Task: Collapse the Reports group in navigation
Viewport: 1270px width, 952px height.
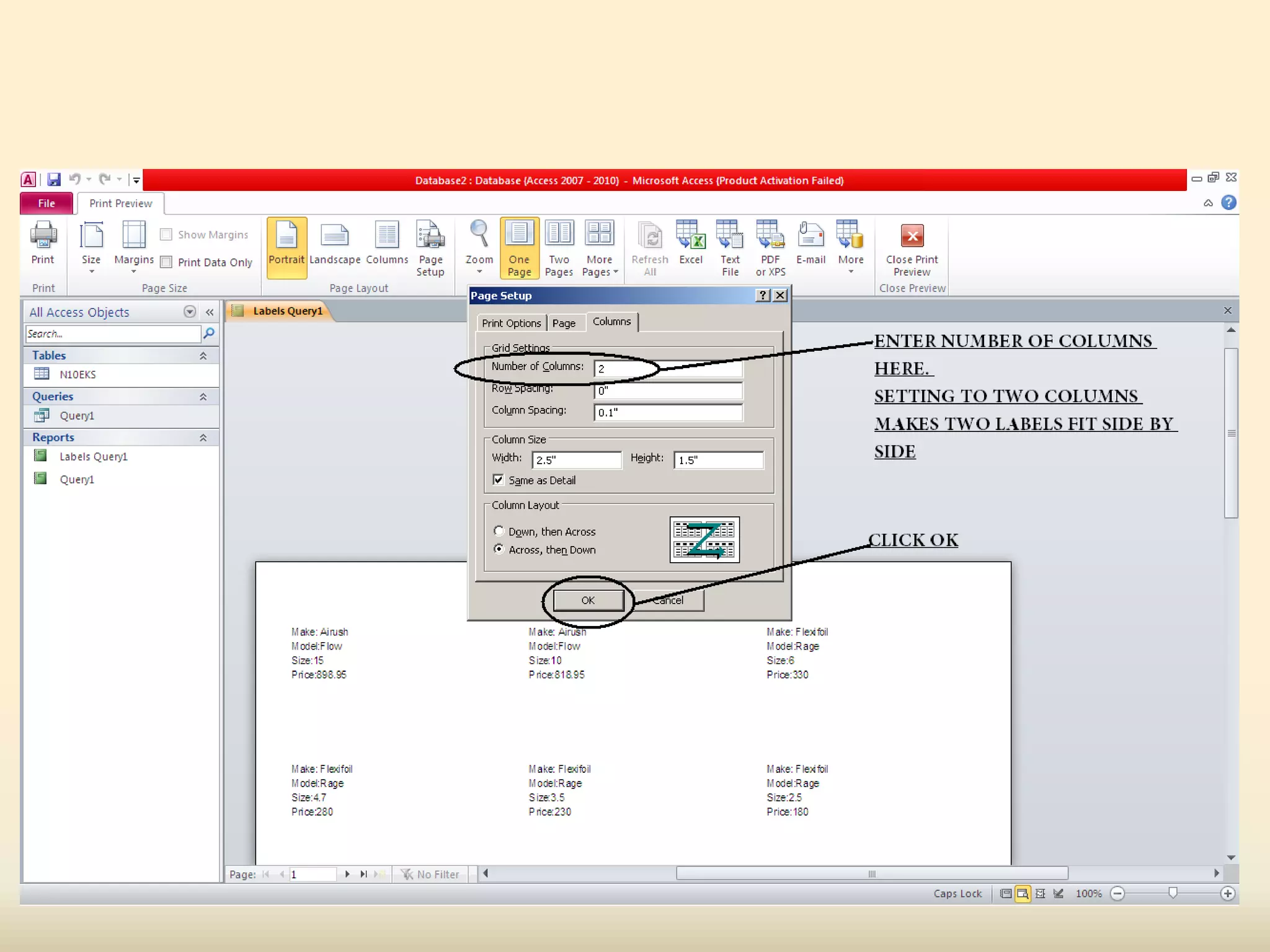Action: pos(203,438)
